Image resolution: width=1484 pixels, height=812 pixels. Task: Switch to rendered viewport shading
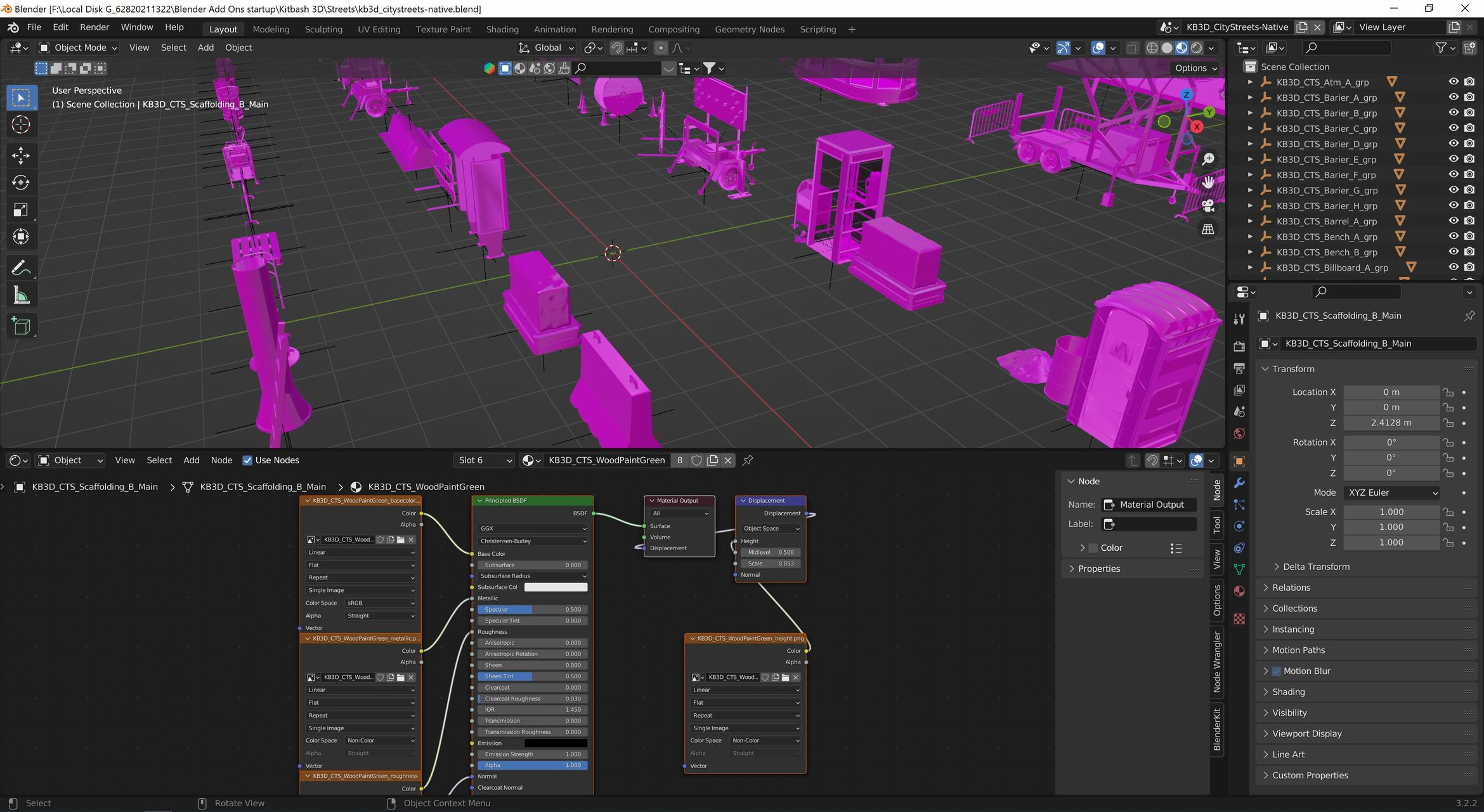1197,48
